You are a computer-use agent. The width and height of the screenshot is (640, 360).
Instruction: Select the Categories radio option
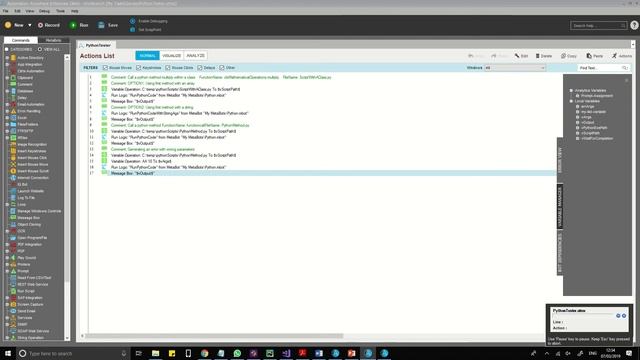coord(7,49)
